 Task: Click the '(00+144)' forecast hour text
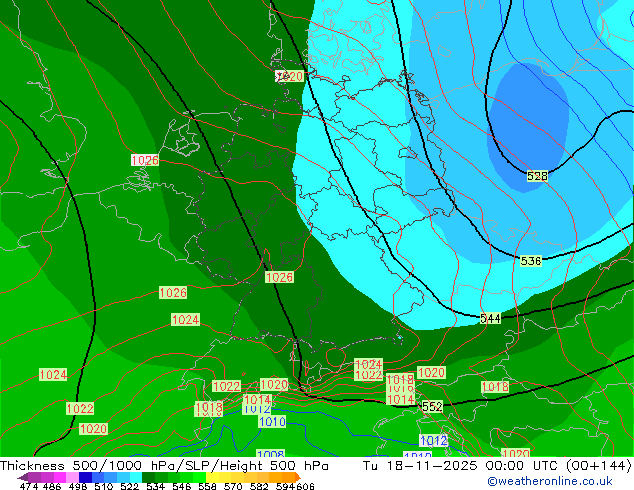coord(599,466)
